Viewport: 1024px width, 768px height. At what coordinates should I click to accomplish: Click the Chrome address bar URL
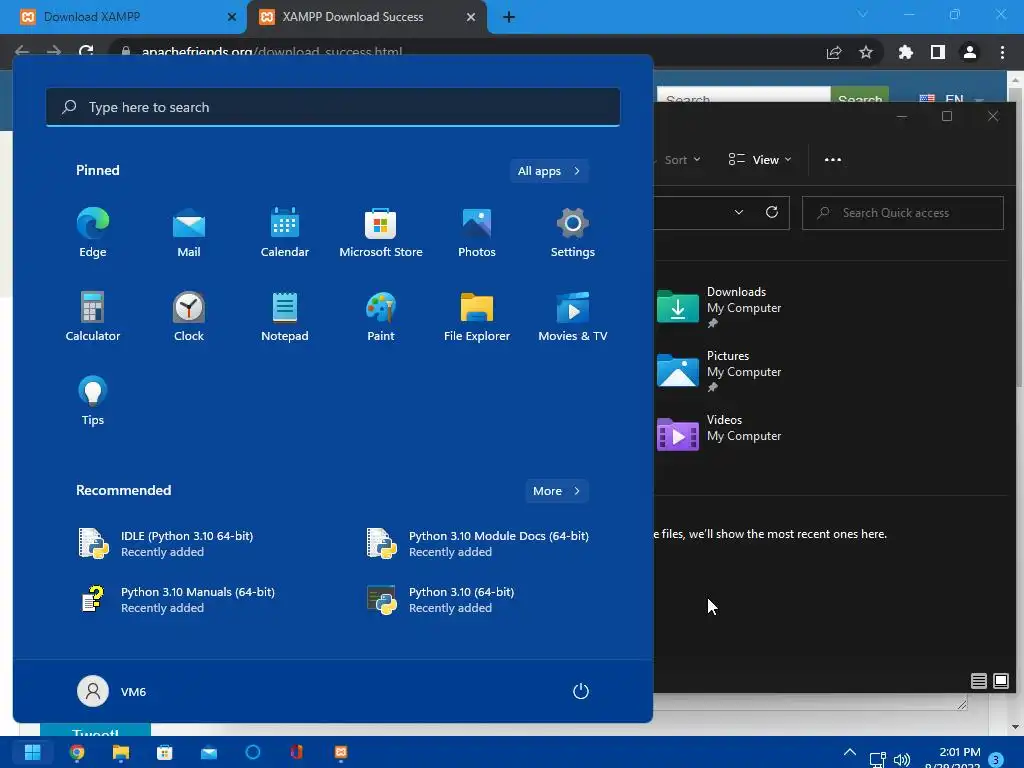tap(272, 52)
